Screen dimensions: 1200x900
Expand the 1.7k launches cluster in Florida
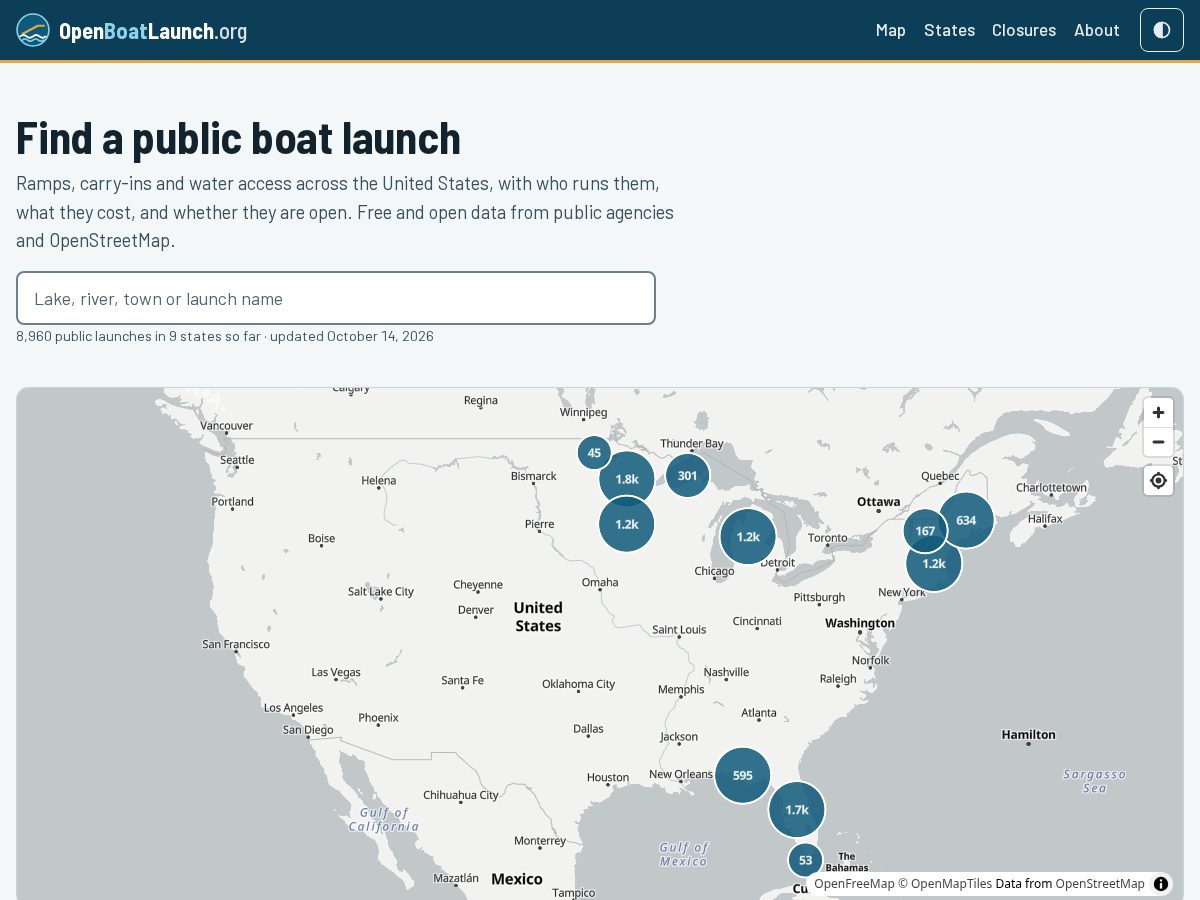797,810
